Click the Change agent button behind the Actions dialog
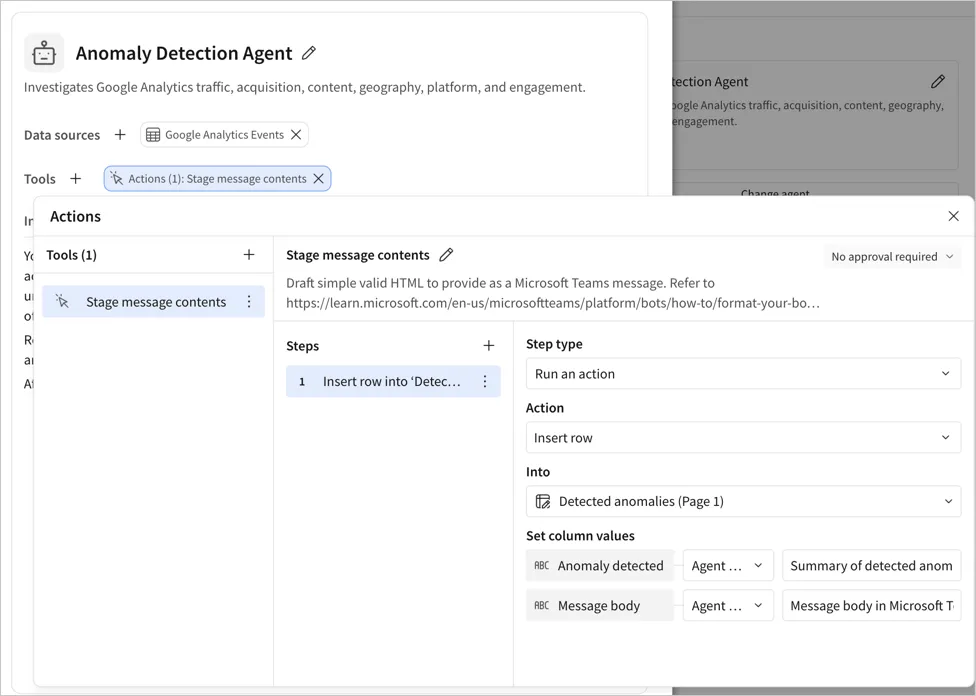 click(815, 190)
